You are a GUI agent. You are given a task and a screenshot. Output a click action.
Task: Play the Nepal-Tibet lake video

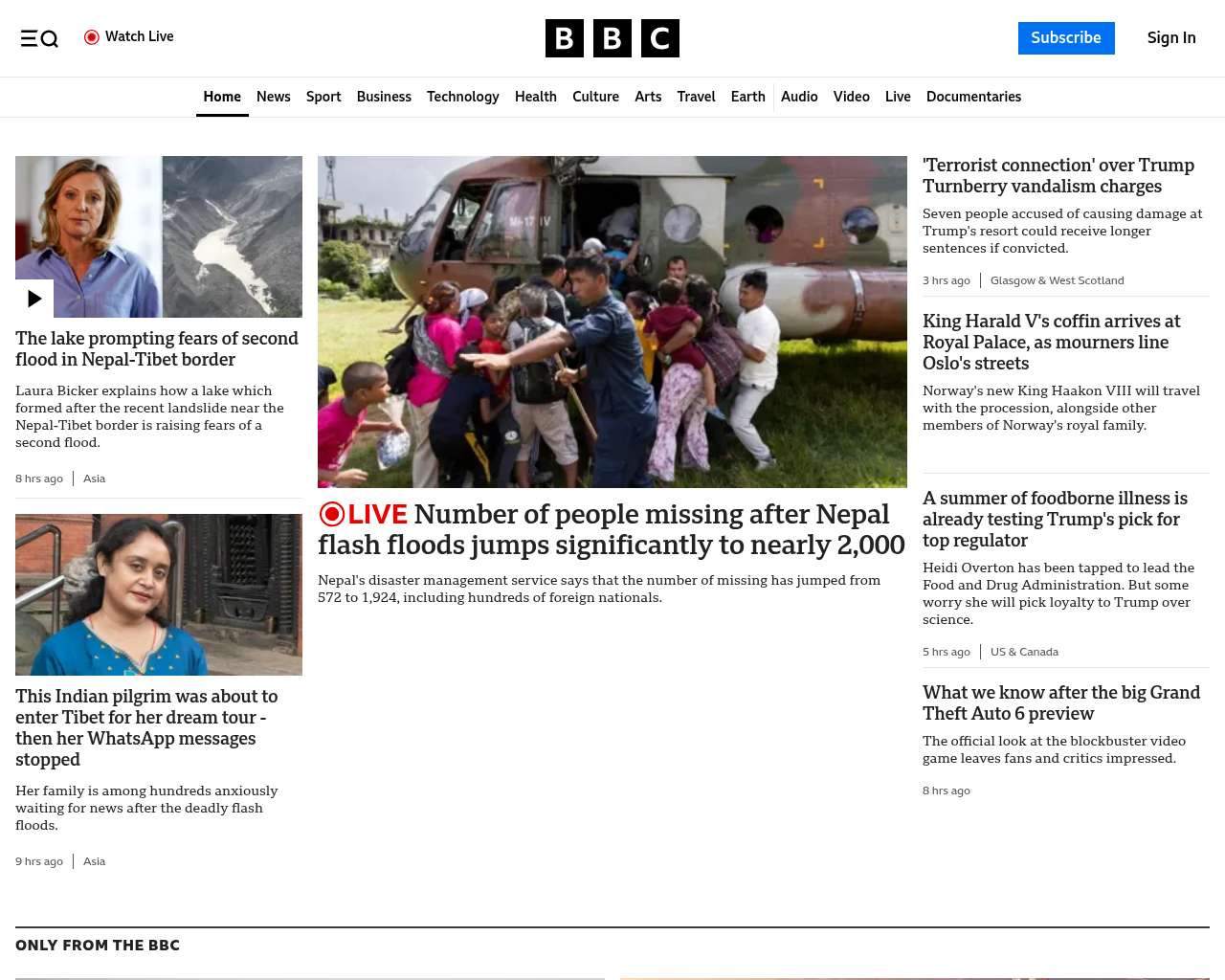pyautogui.click(x=34, y=299)
